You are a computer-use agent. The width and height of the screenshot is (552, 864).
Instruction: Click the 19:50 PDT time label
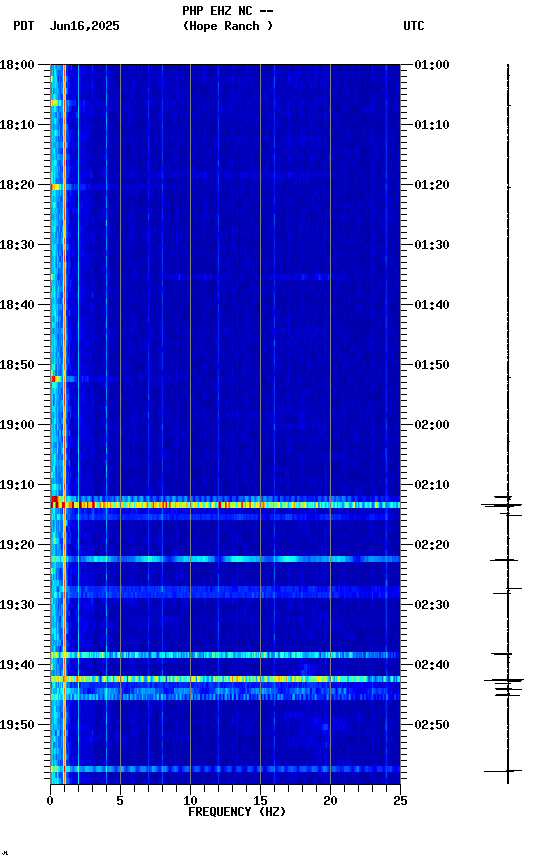click(17, 725)
